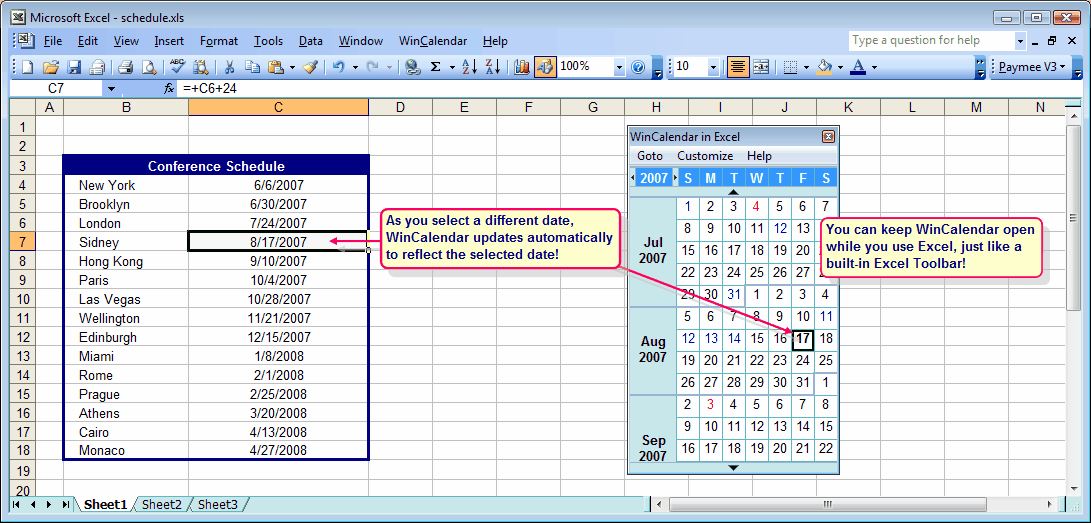Select the Hong Kong cell
1091x523 pixels.
[125, 262]
